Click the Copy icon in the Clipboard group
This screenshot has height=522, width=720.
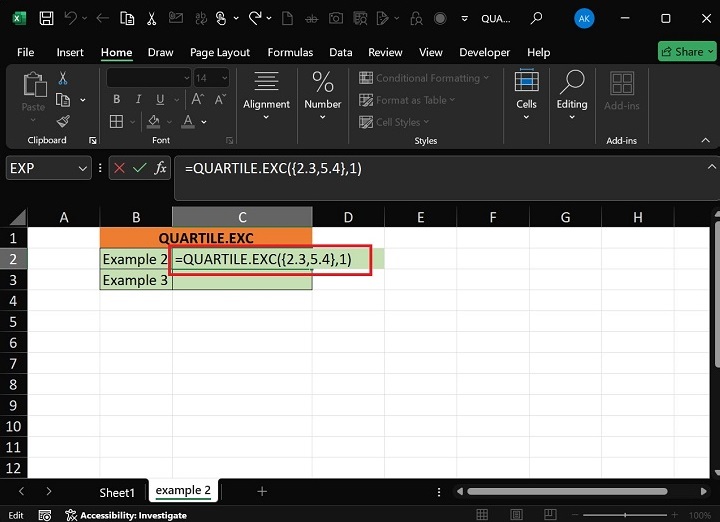coord(63,100)
